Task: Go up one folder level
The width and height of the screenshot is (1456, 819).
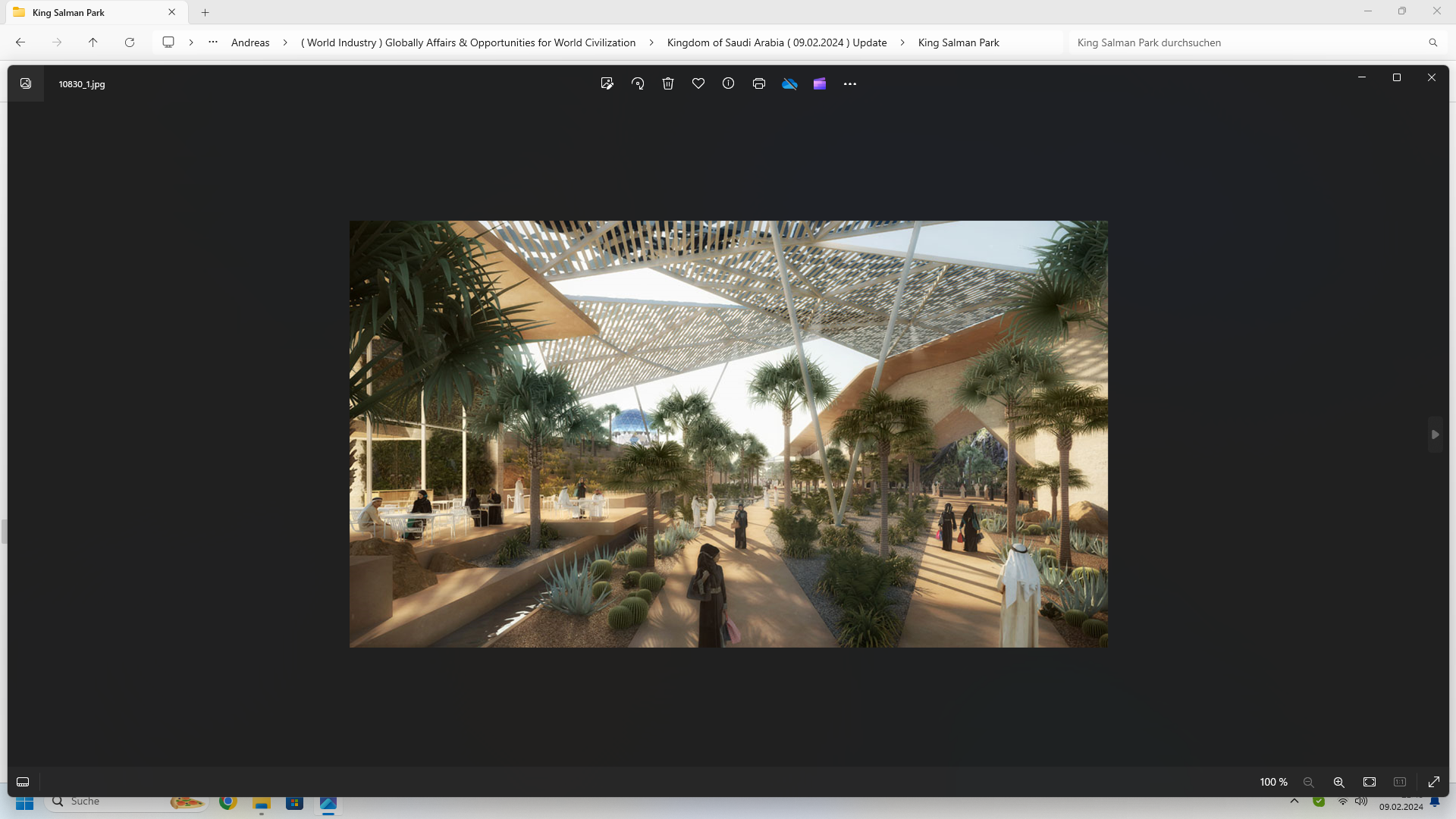Action: click(x=93, y=42)
